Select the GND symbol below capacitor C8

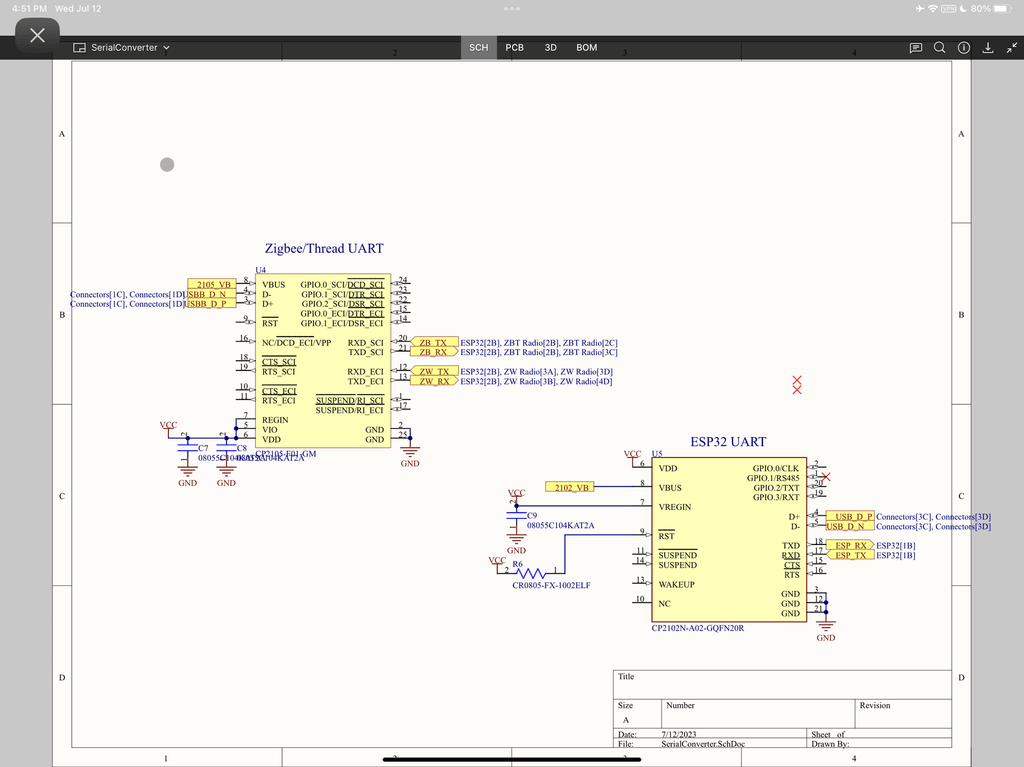226,476
